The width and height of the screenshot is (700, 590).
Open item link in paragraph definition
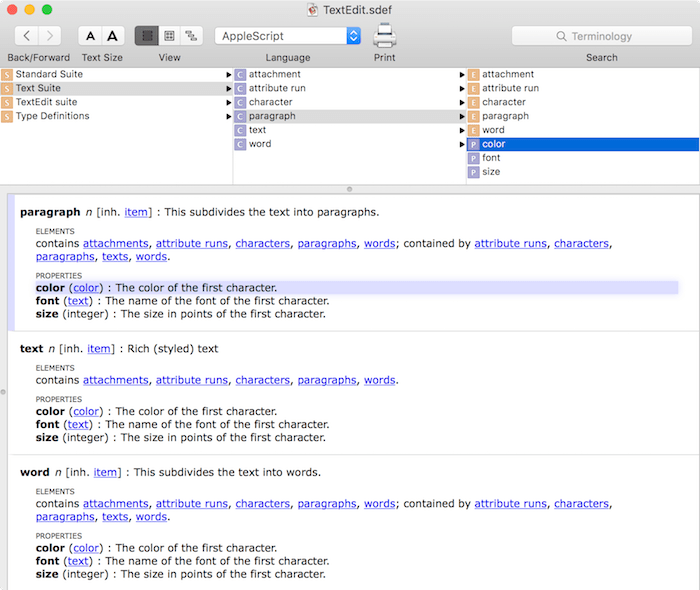[x=136, y=212]
